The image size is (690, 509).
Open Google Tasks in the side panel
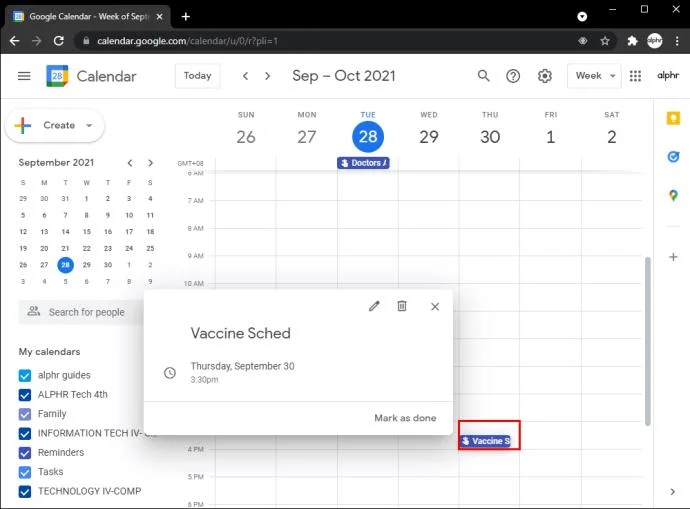673,156
